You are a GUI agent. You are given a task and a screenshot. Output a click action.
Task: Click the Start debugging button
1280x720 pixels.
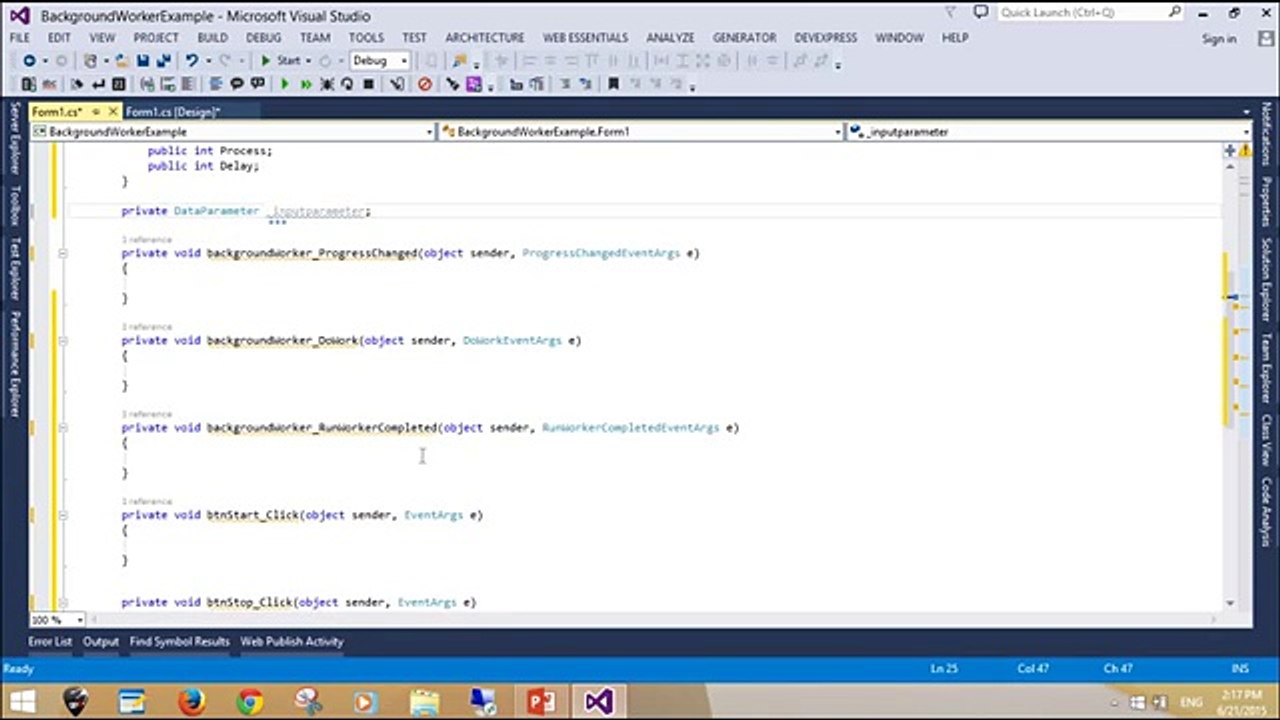[x=281, y=61]
